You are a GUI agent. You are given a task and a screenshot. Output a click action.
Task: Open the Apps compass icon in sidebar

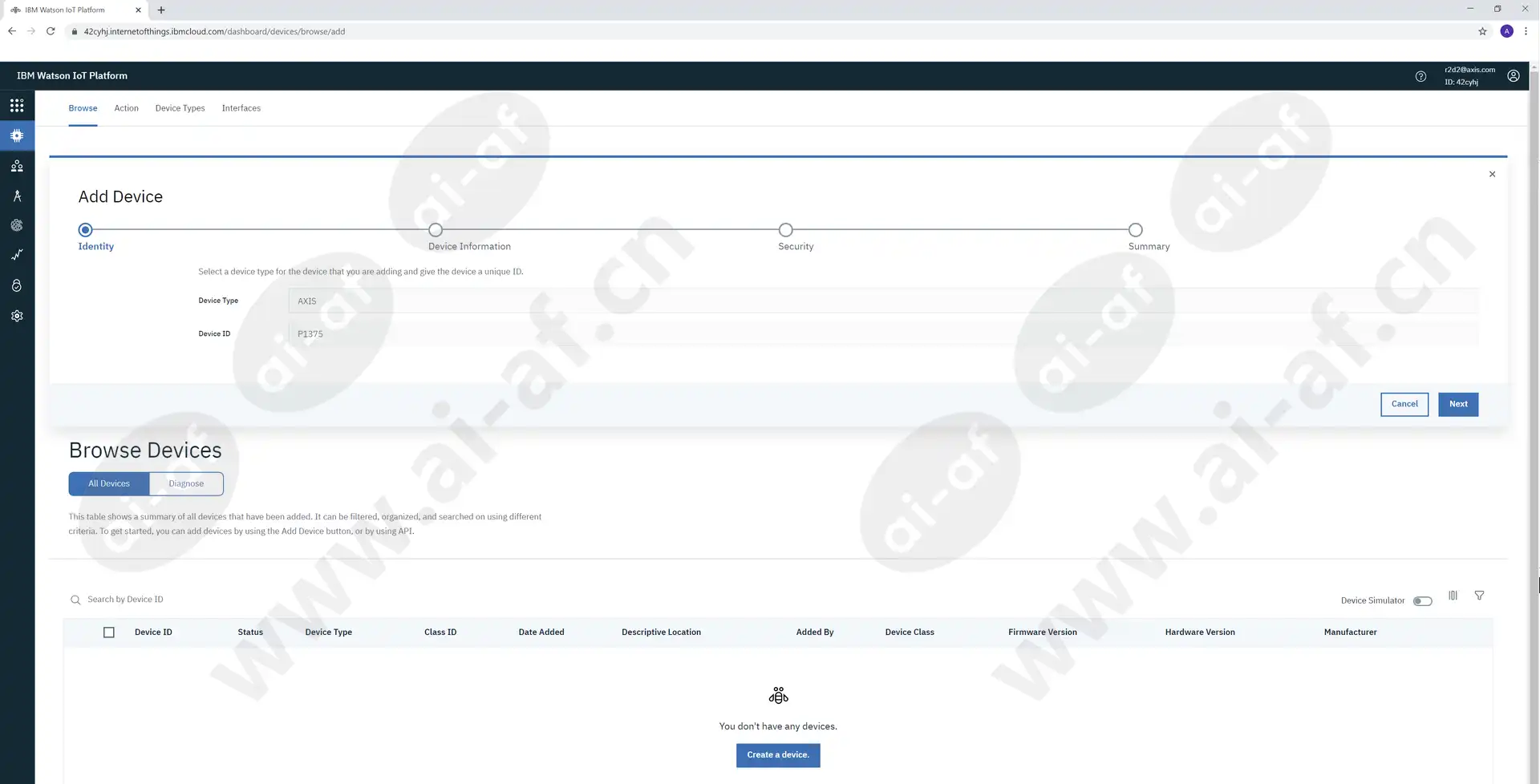coord(17,196)
